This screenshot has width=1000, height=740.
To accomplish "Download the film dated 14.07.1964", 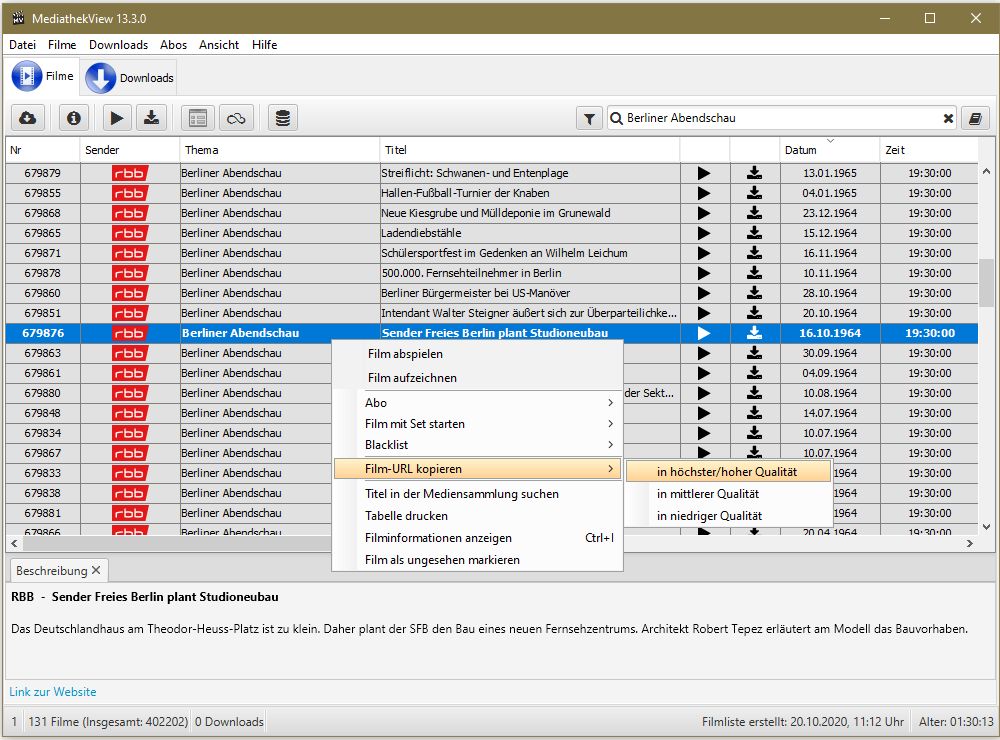I will click(x=754, y=413).
